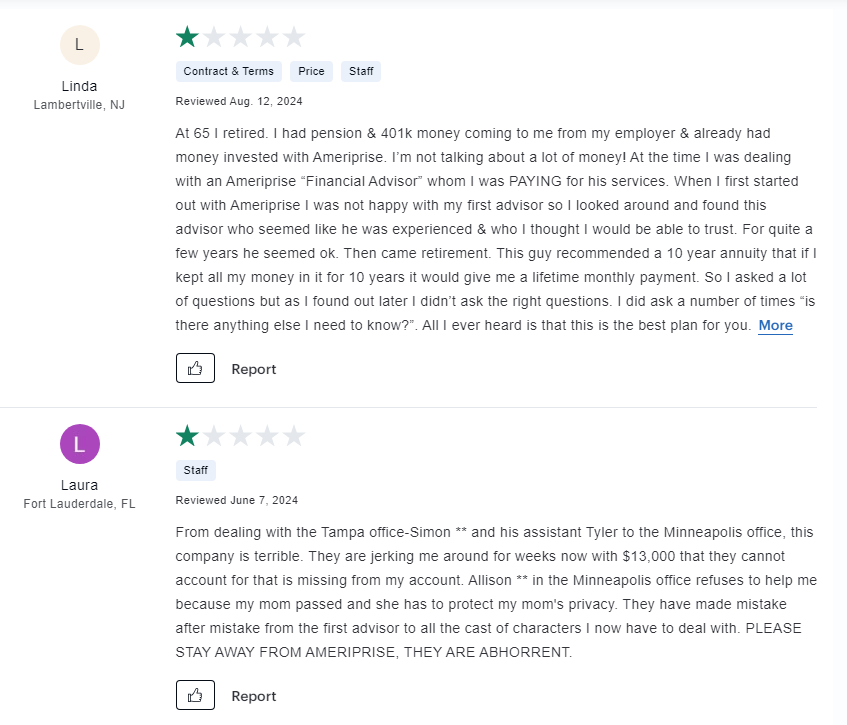The height and width of the screenshot is (725, 847).
Task: Select the green star on Laura's rating
Action: click(x=186, y=436)
